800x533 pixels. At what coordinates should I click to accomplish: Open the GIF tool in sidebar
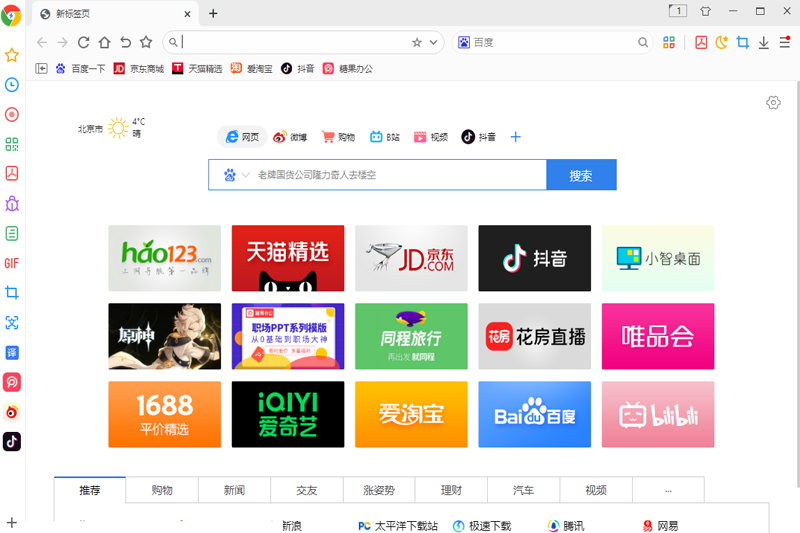click(12, 263)
